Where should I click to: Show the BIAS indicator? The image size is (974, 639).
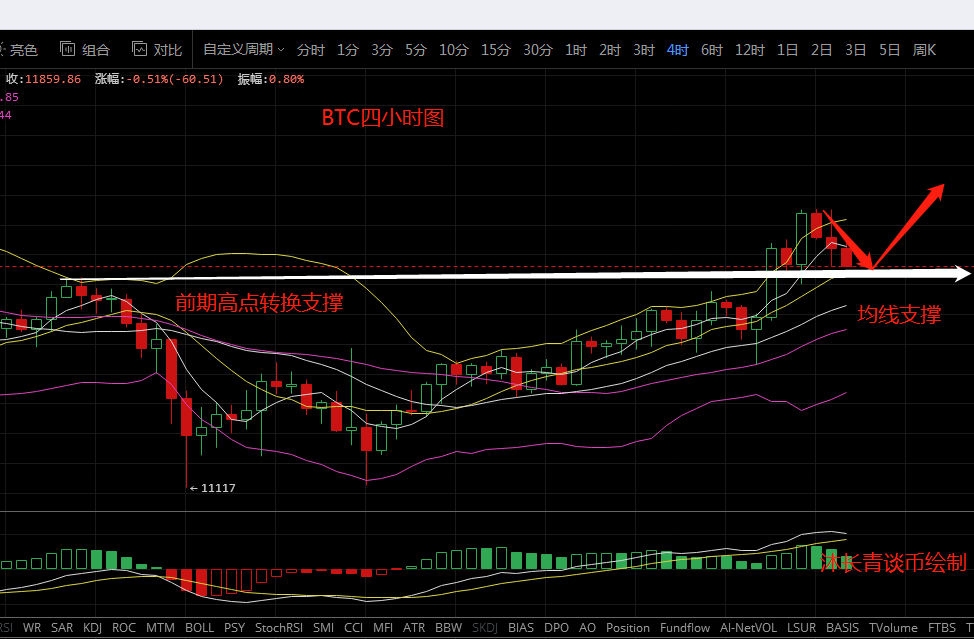521,628
